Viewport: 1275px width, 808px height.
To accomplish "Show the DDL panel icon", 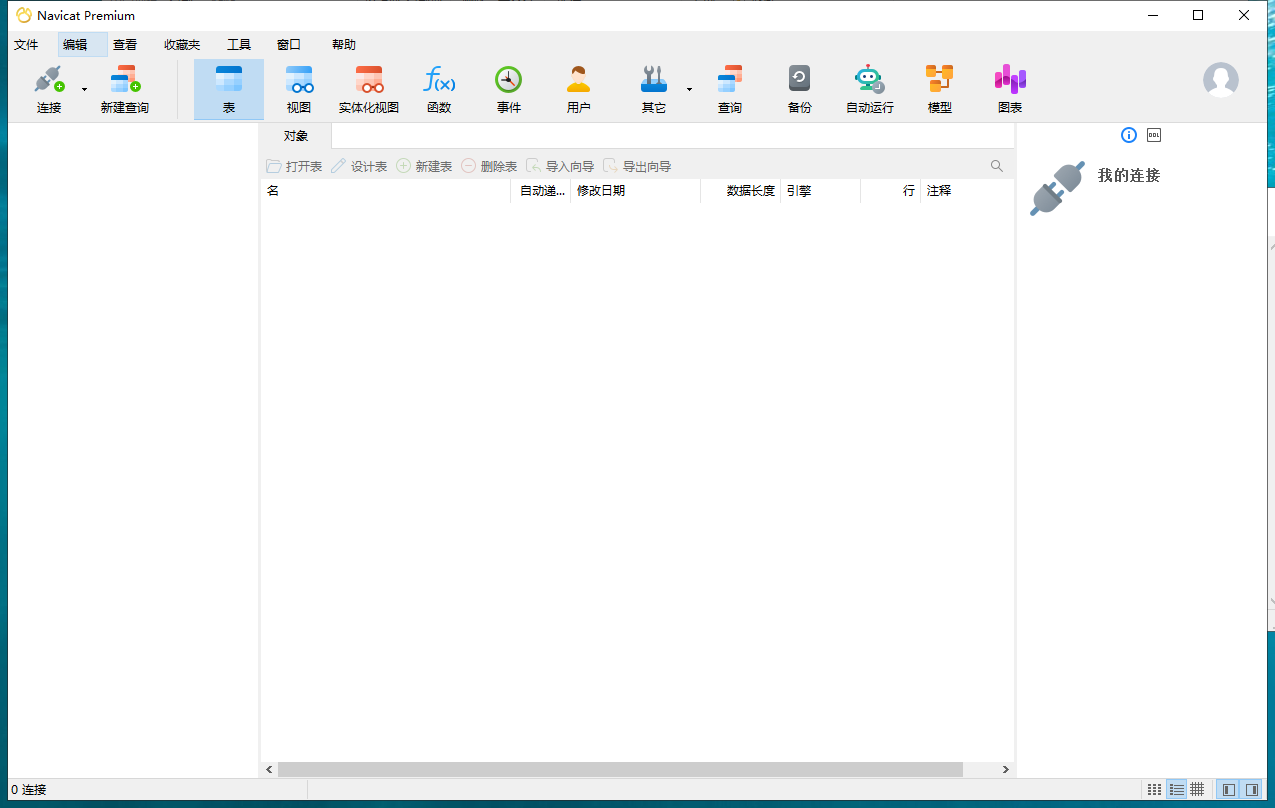I will (1154, 135).
